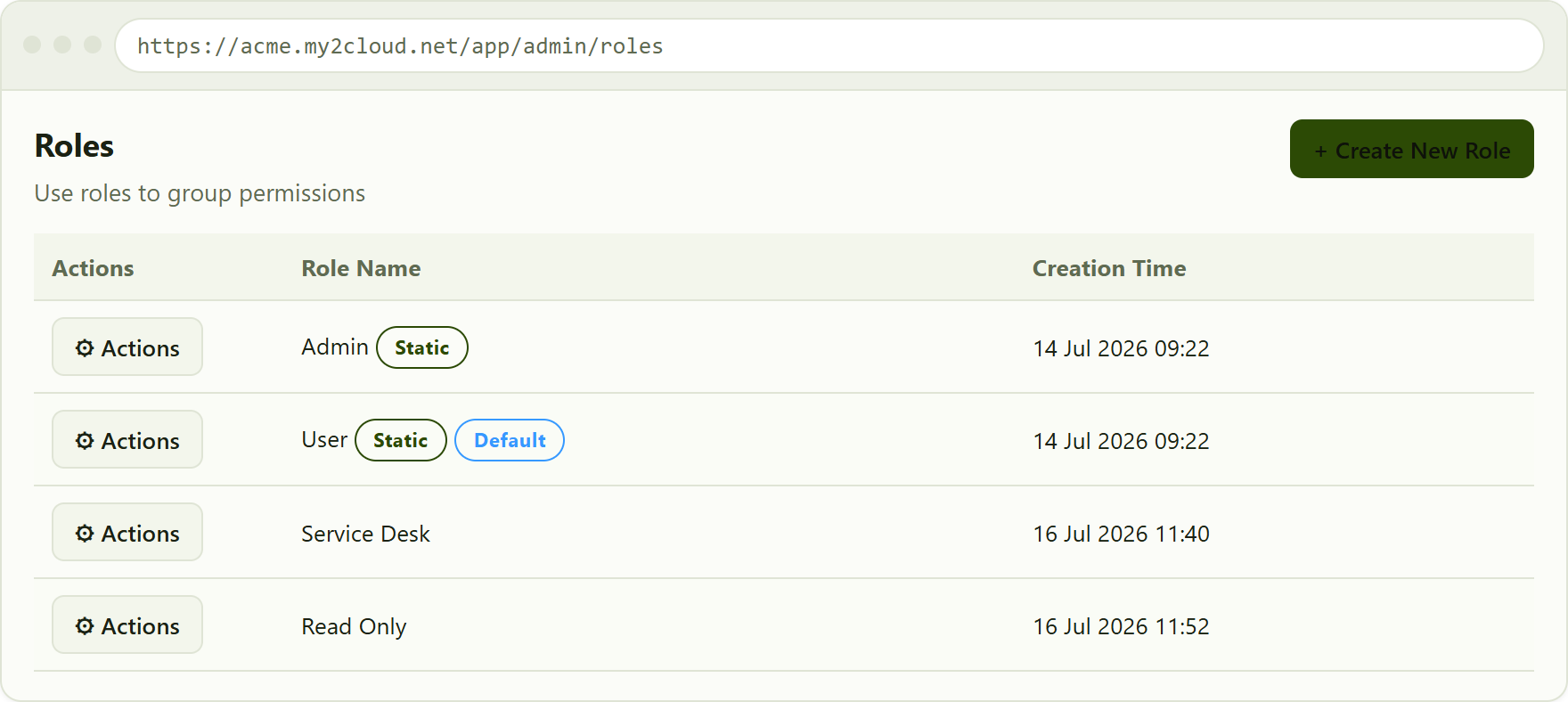Select the User role name
Screen dimensions: 1568x702
click(324, 439)
